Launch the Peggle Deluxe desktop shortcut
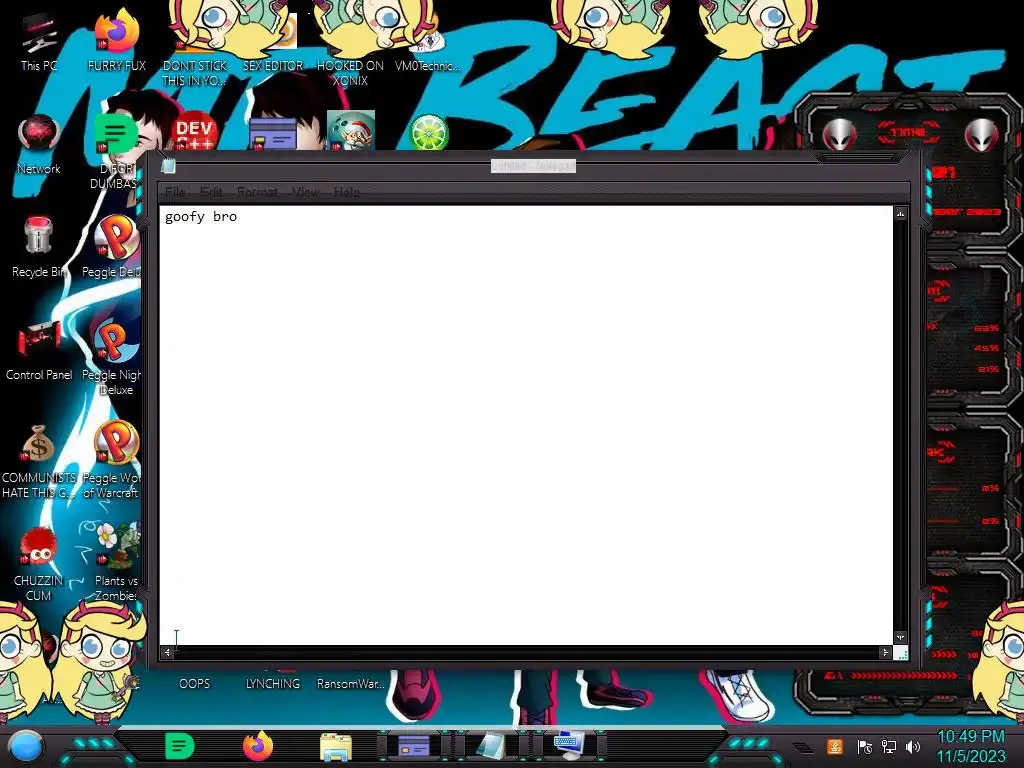This screenshot has width=1024, height=768. pyautogui.click(x=116, y=247)
